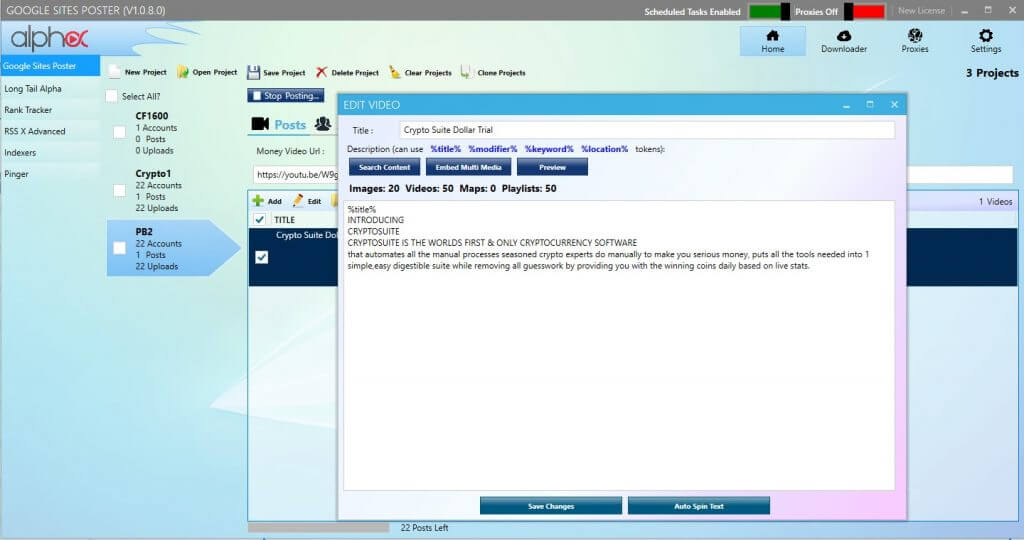Toggle the Proxies Off switch
Image resolution: width=1024 pixels, height=540 pixels.
tap(865, 11)
